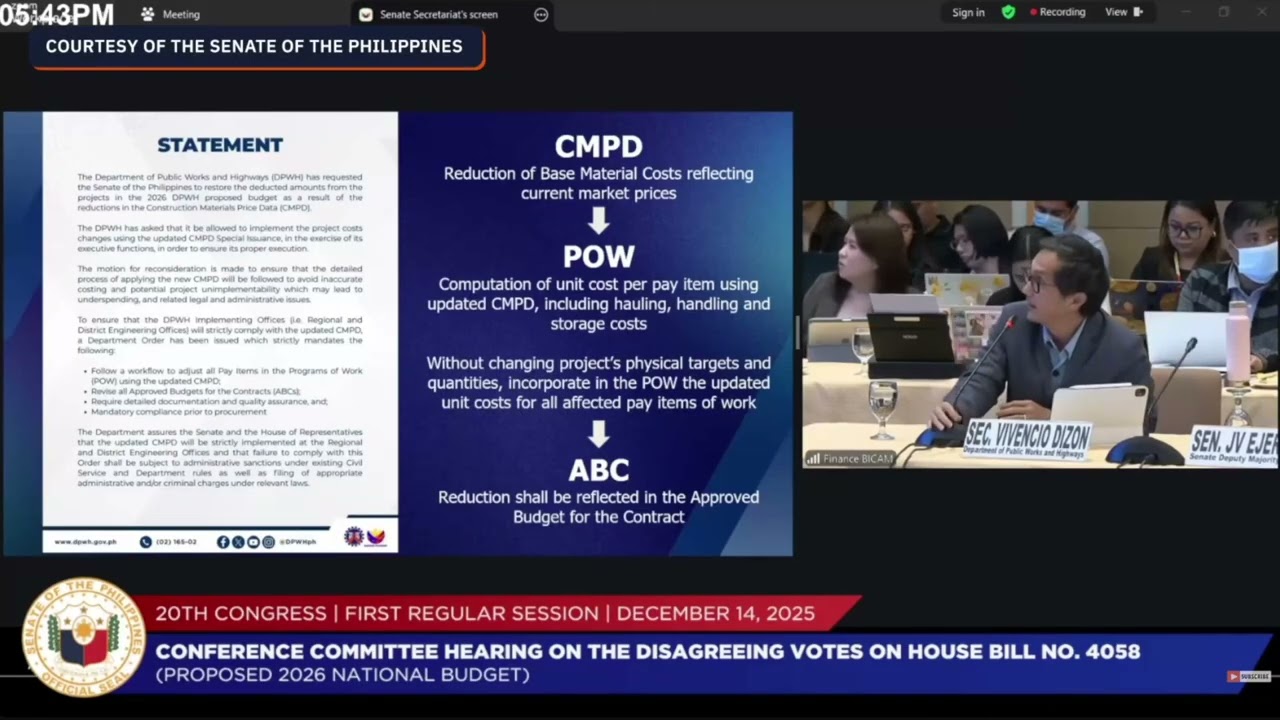The width and height of the screenshot is (1280, 720).
Task: Click the Bagong Pilipinas logo on the slide
Action: pyautogui.click(x=376, y=536)
